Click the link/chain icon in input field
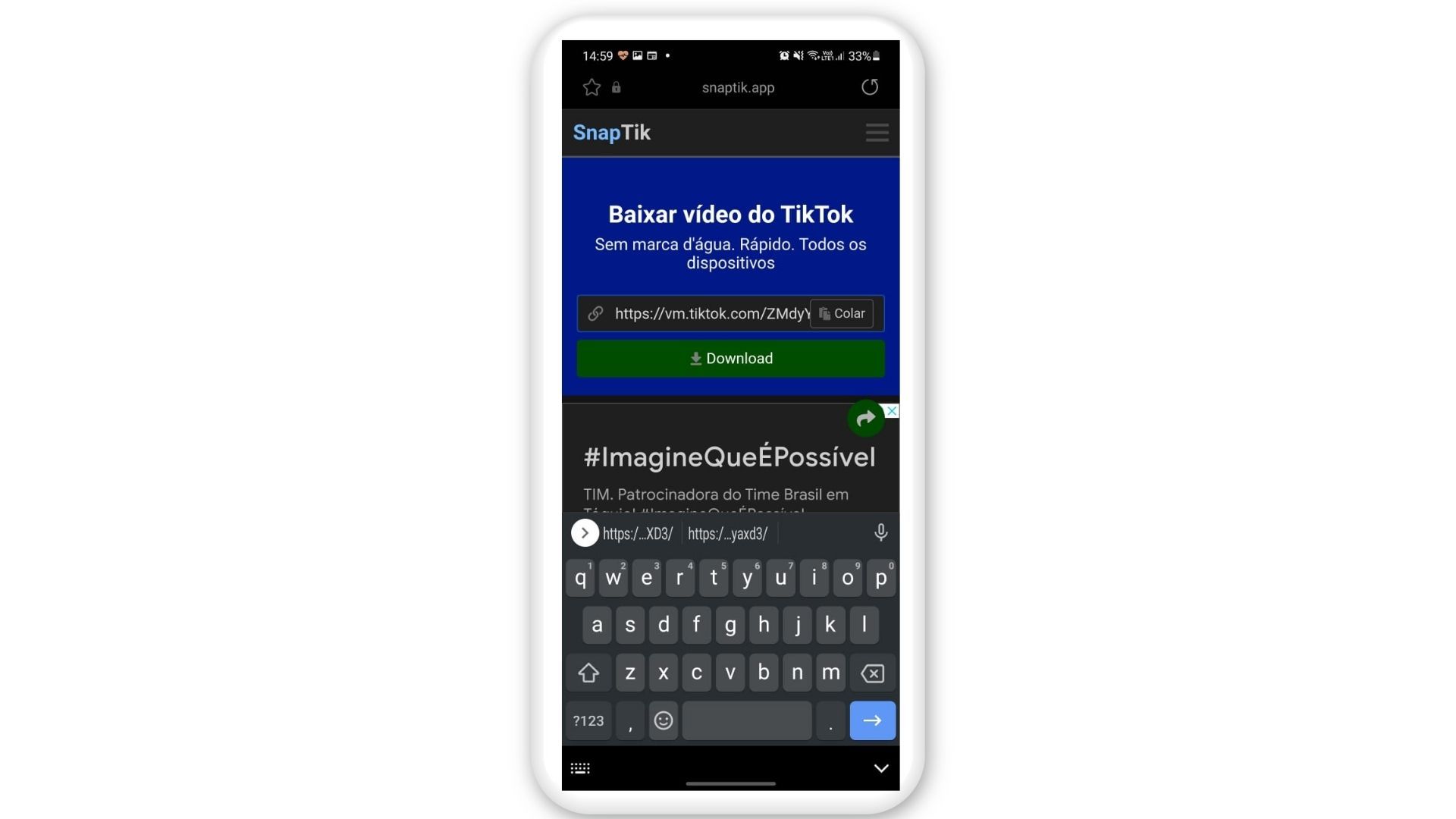This screenshot has width=1456, height=819. pos(595,313)
